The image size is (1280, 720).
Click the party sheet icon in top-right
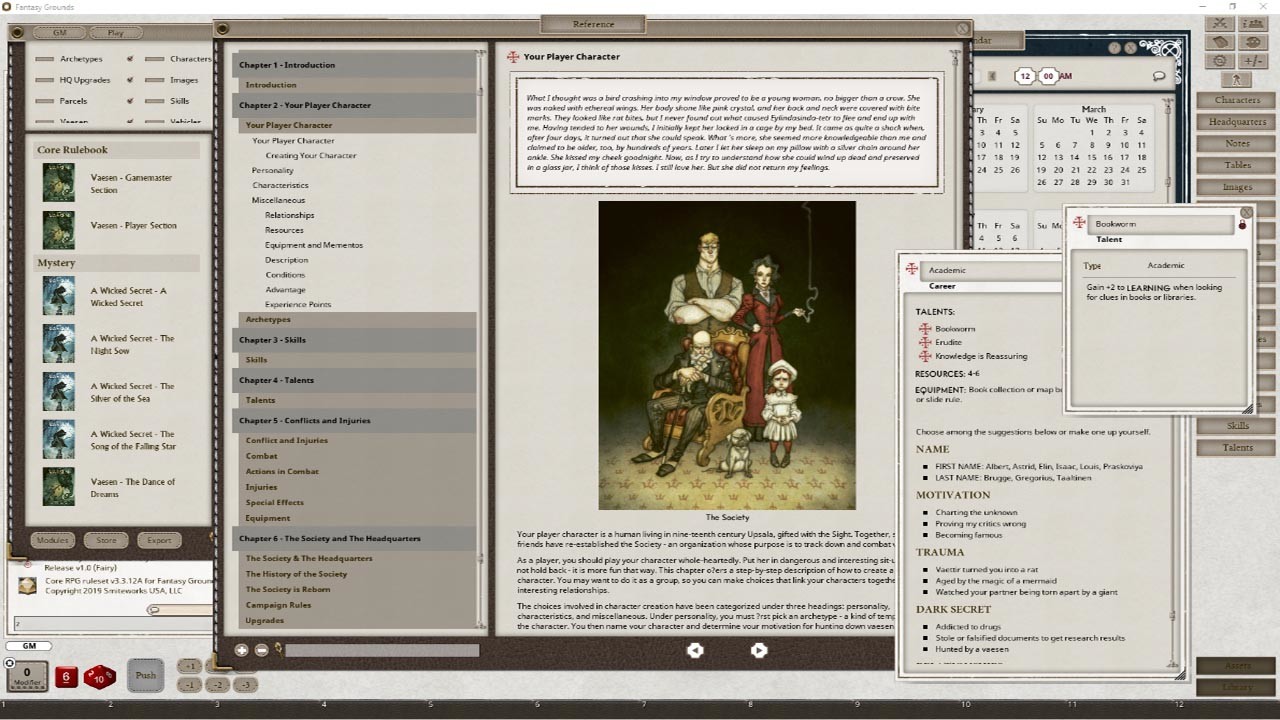(1252, 22)
